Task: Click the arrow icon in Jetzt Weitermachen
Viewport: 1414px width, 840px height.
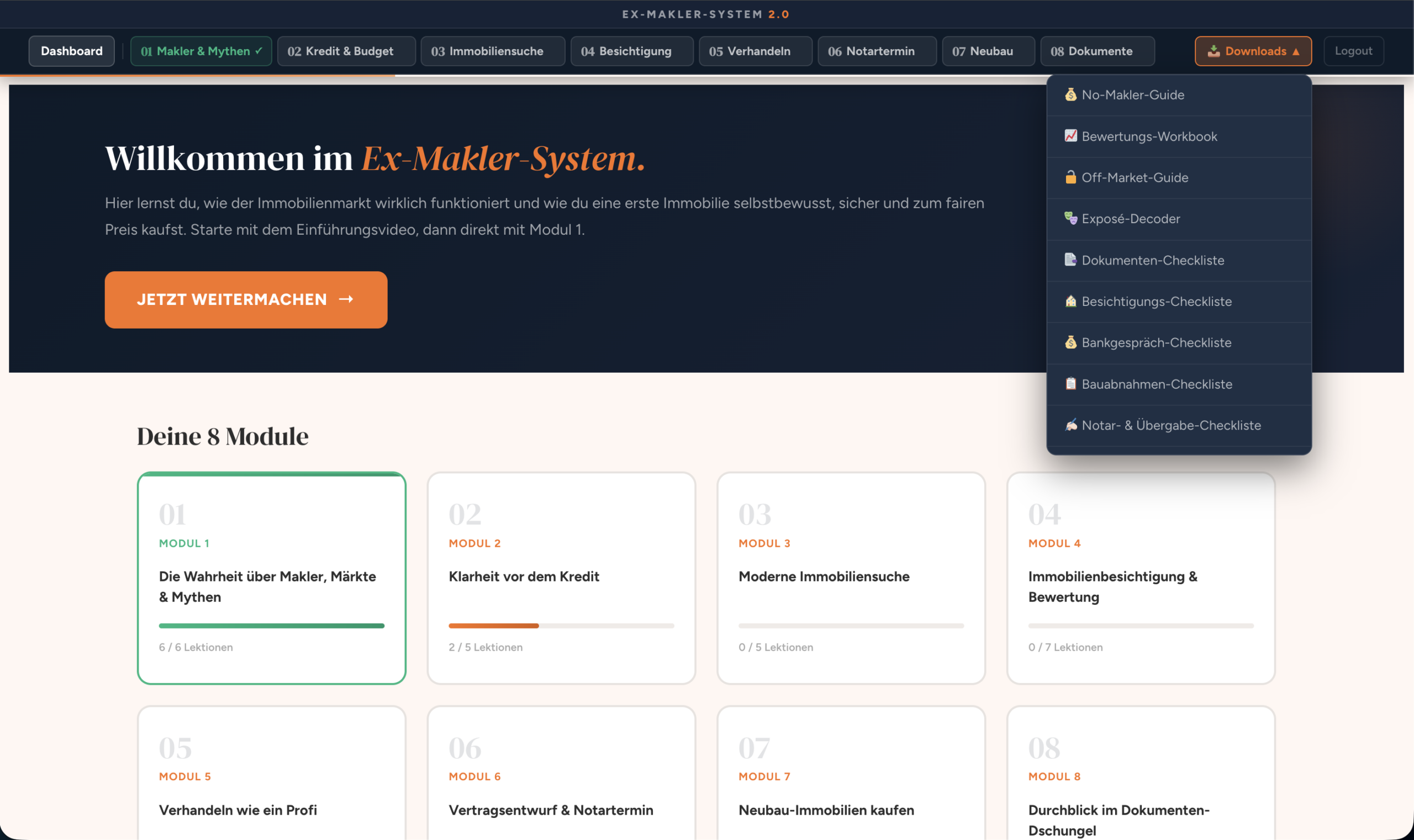Action: coord(346,299)
